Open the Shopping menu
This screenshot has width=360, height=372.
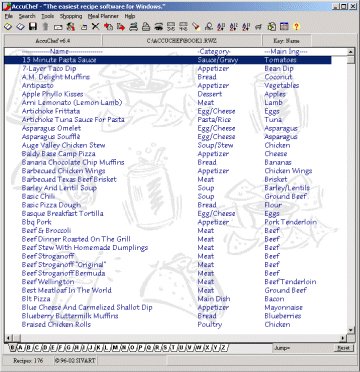click(71, 16)
